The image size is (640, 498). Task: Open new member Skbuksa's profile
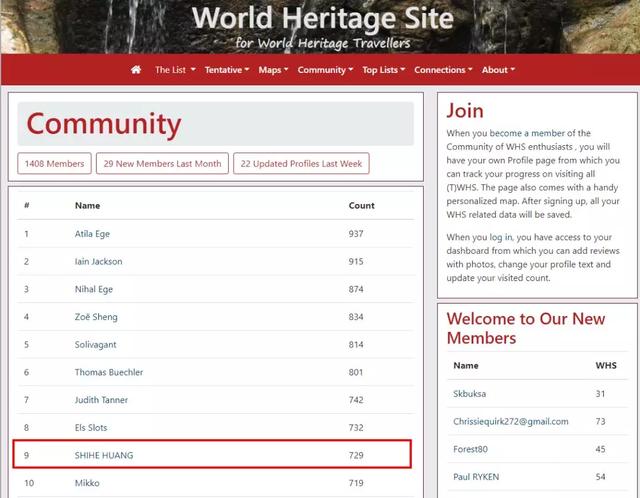pyautogui.click(x=469, y=394)
